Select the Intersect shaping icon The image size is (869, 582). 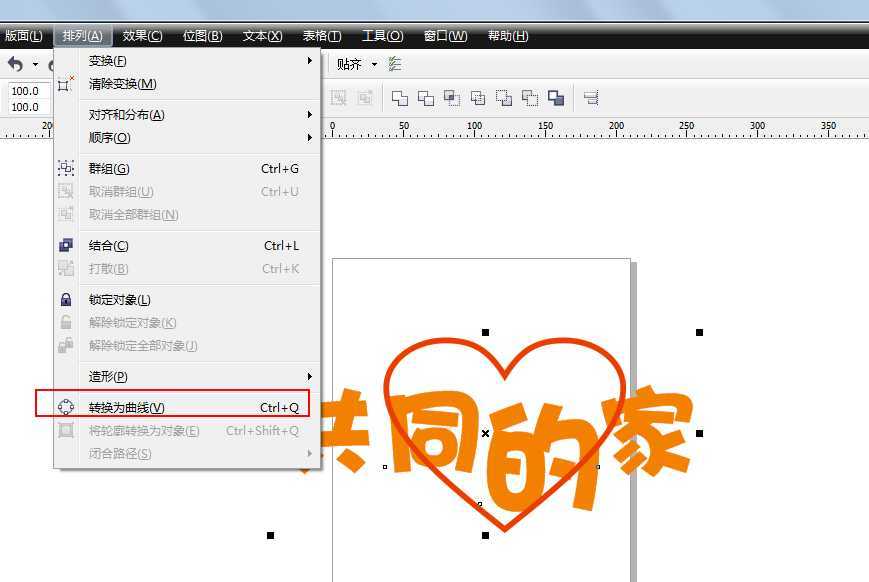coord(452,97)
